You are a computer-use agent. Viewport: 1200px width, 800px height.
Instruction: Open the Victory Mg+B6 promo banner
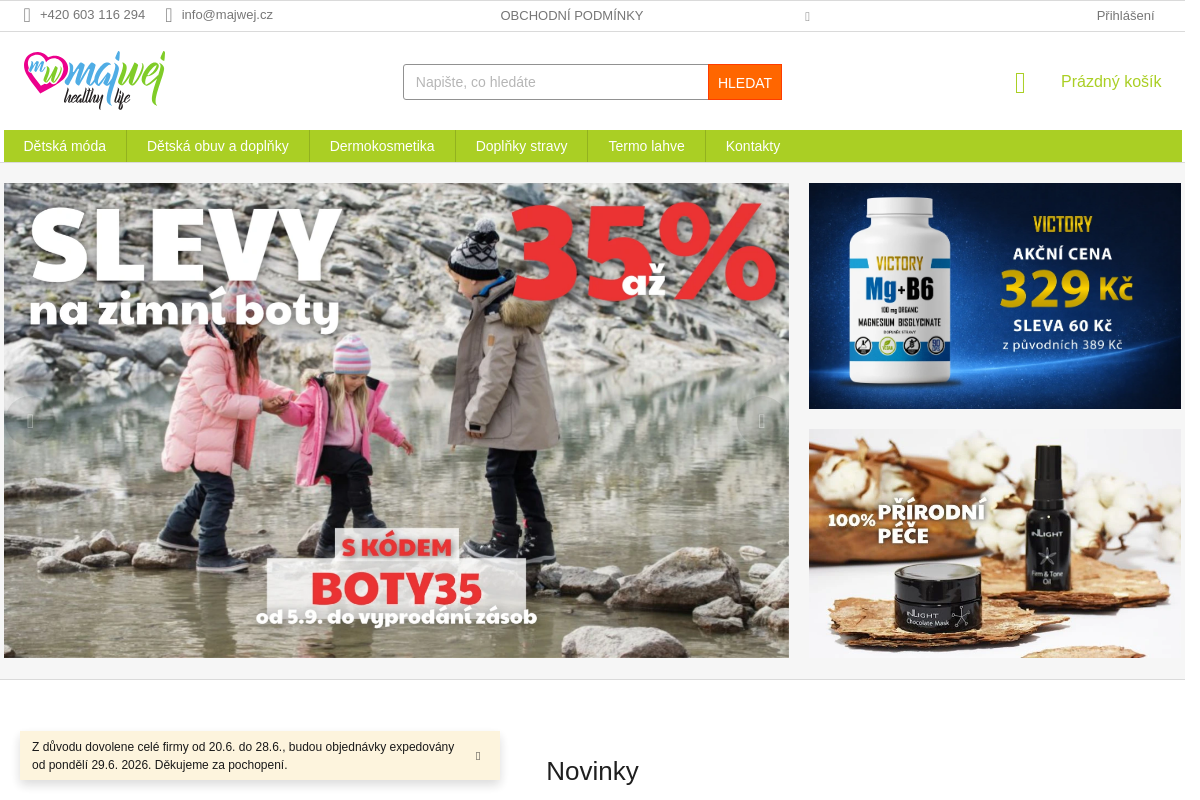point(995,296)
